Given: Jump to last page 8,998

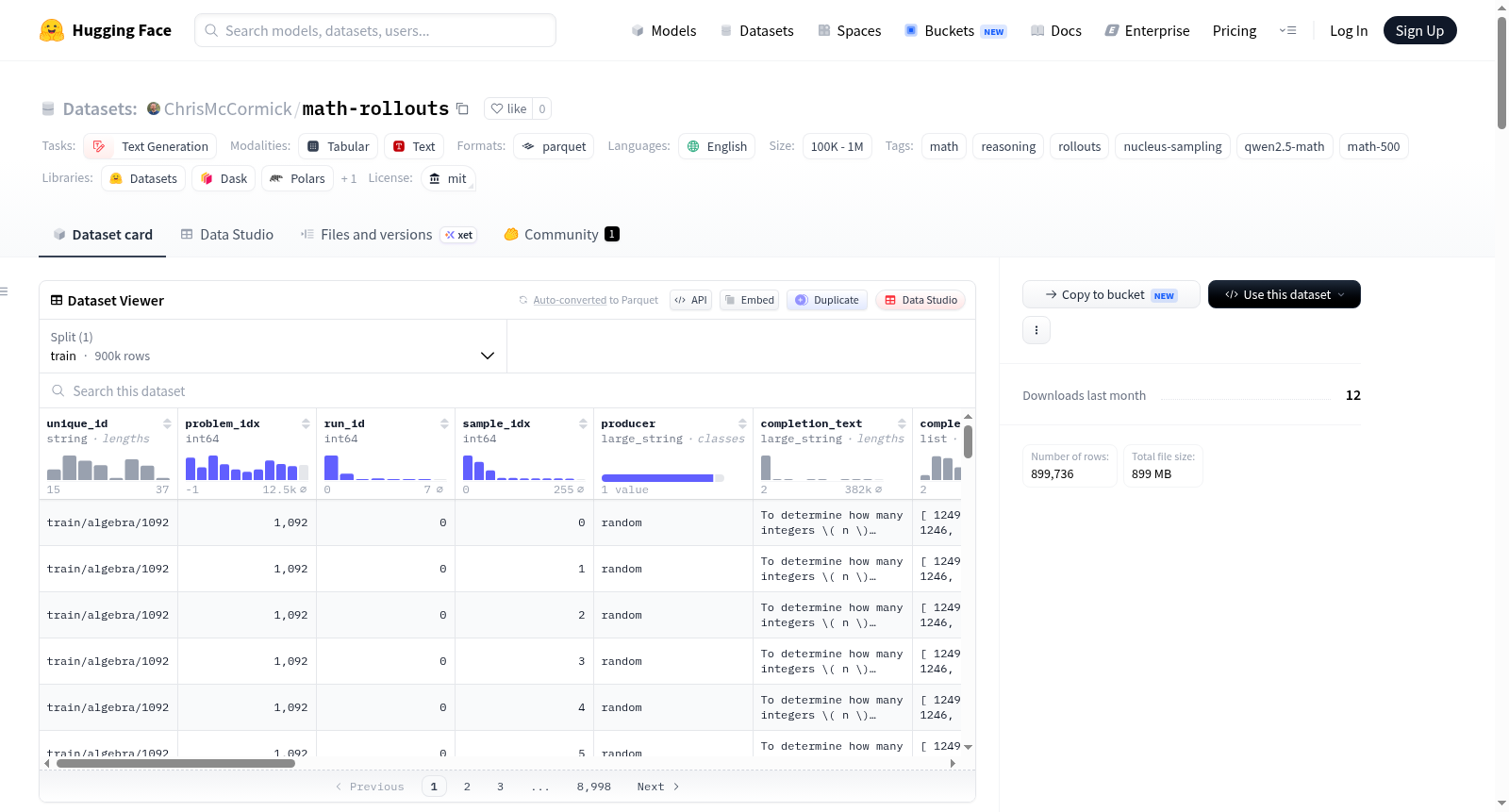Looking at the screenshot, I should click(x=594, y=787).
